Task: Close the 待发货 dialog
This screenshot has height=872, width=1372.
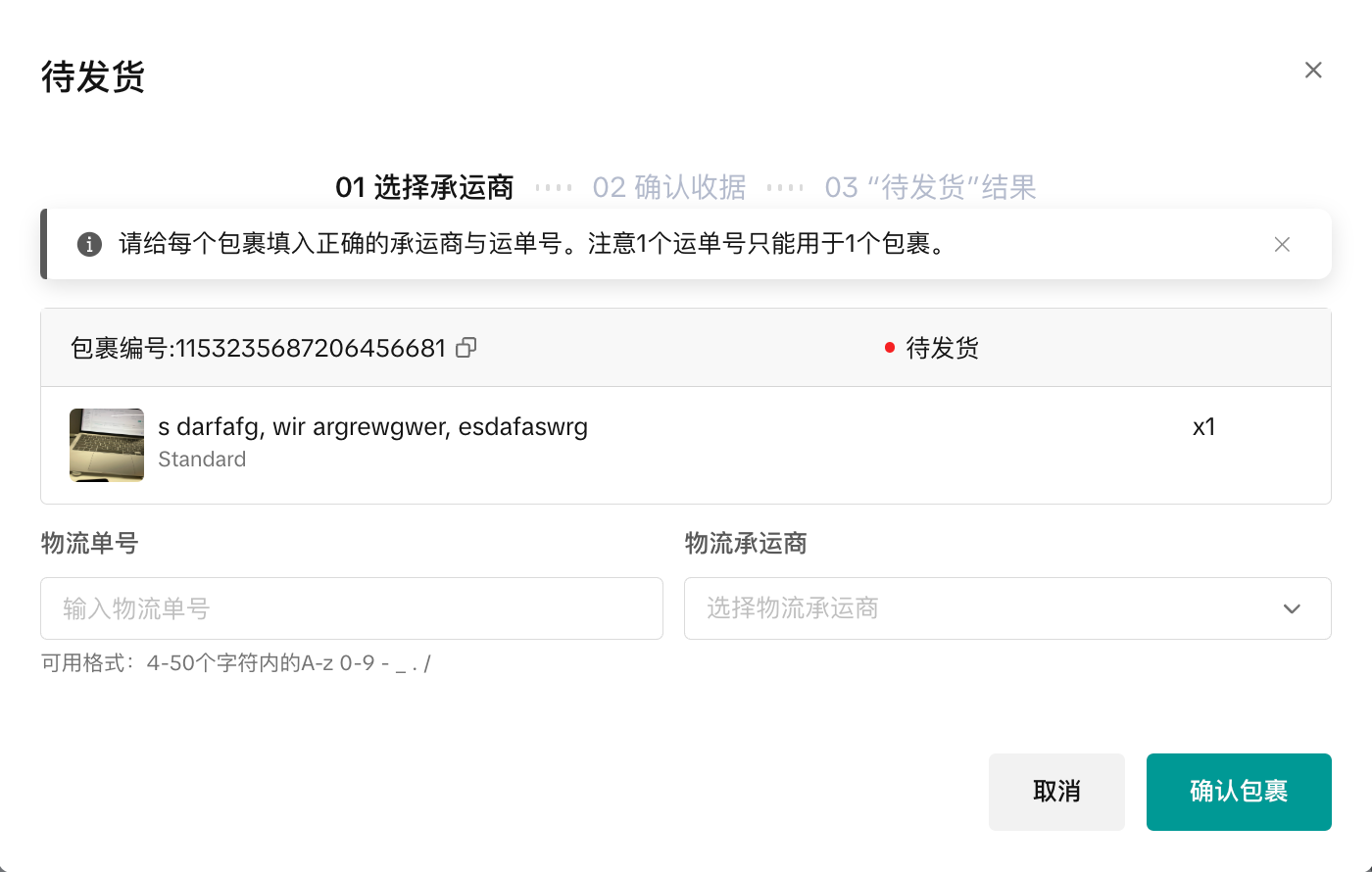Action: pos(1313,71)
